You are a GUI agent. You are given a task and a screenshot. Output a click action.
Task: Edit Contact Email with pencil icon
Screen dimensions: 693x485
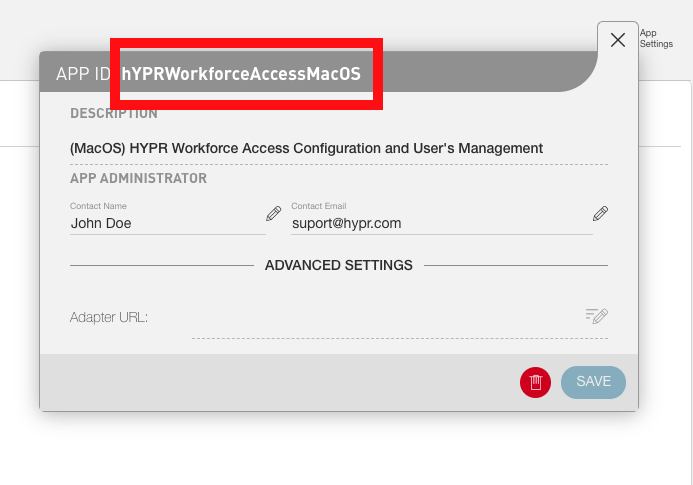click(x=600, y=214)
